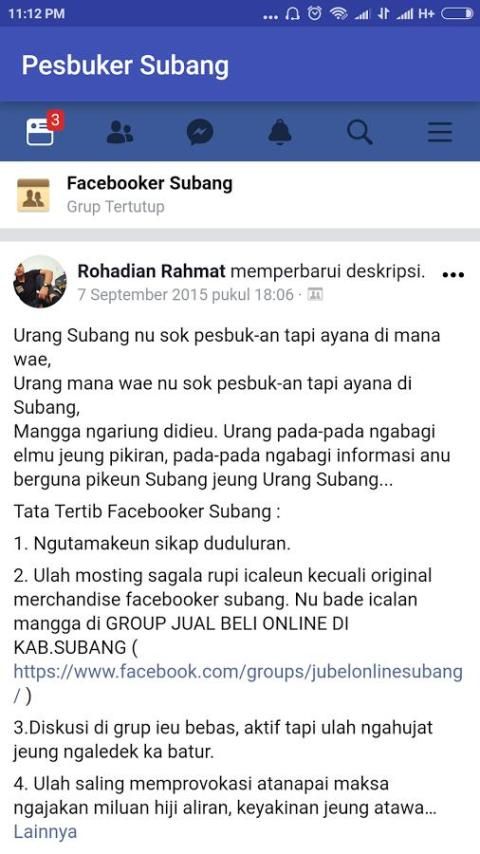Tap the Facebooker Subang group icon
Screen dimensions: 480x854
tap(33, 195)
